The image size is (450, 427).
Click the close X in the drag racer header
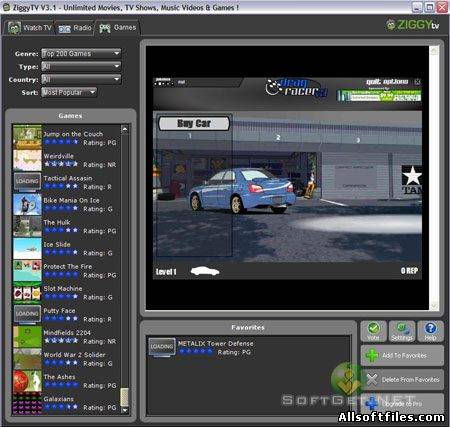(417, 81)
